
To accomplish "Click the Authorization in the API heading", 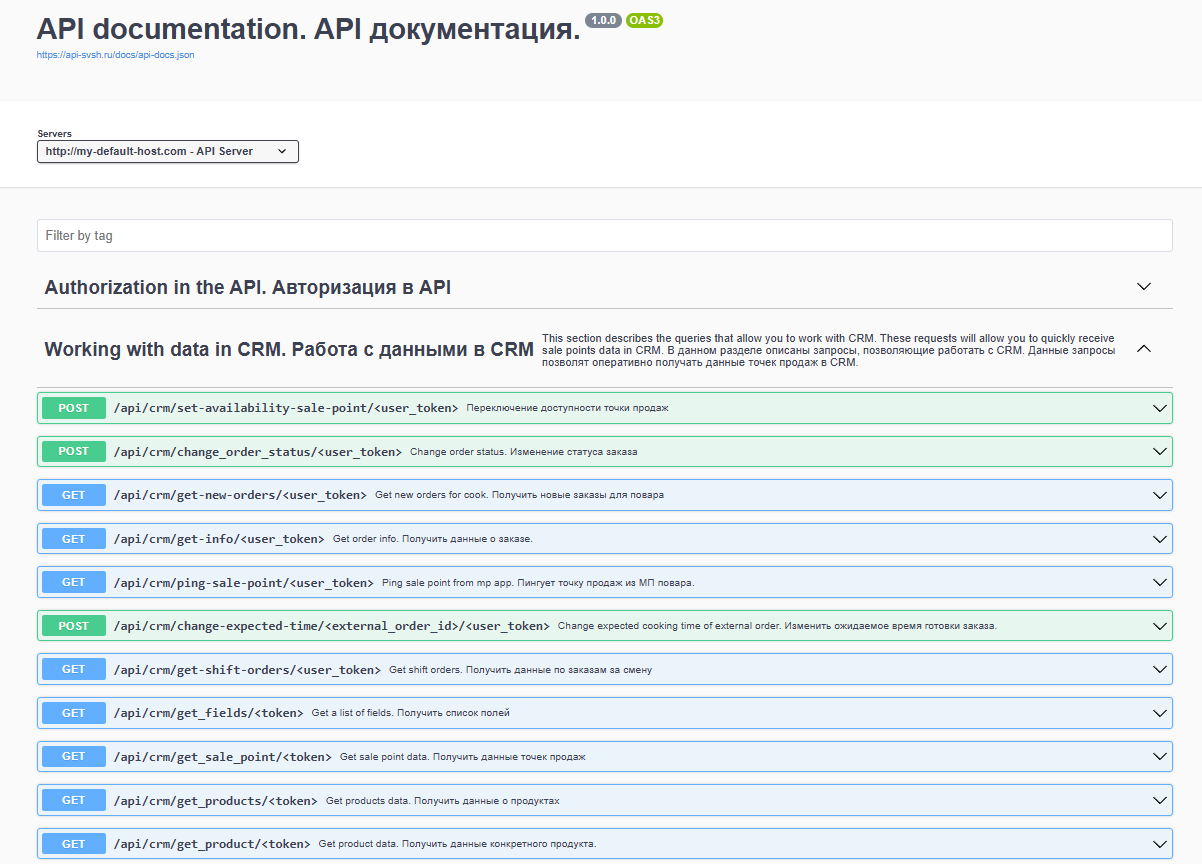I will point(248,287).
